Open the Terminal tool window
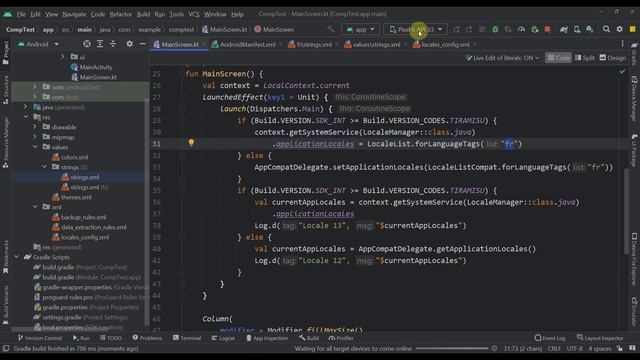 [187, 338]
